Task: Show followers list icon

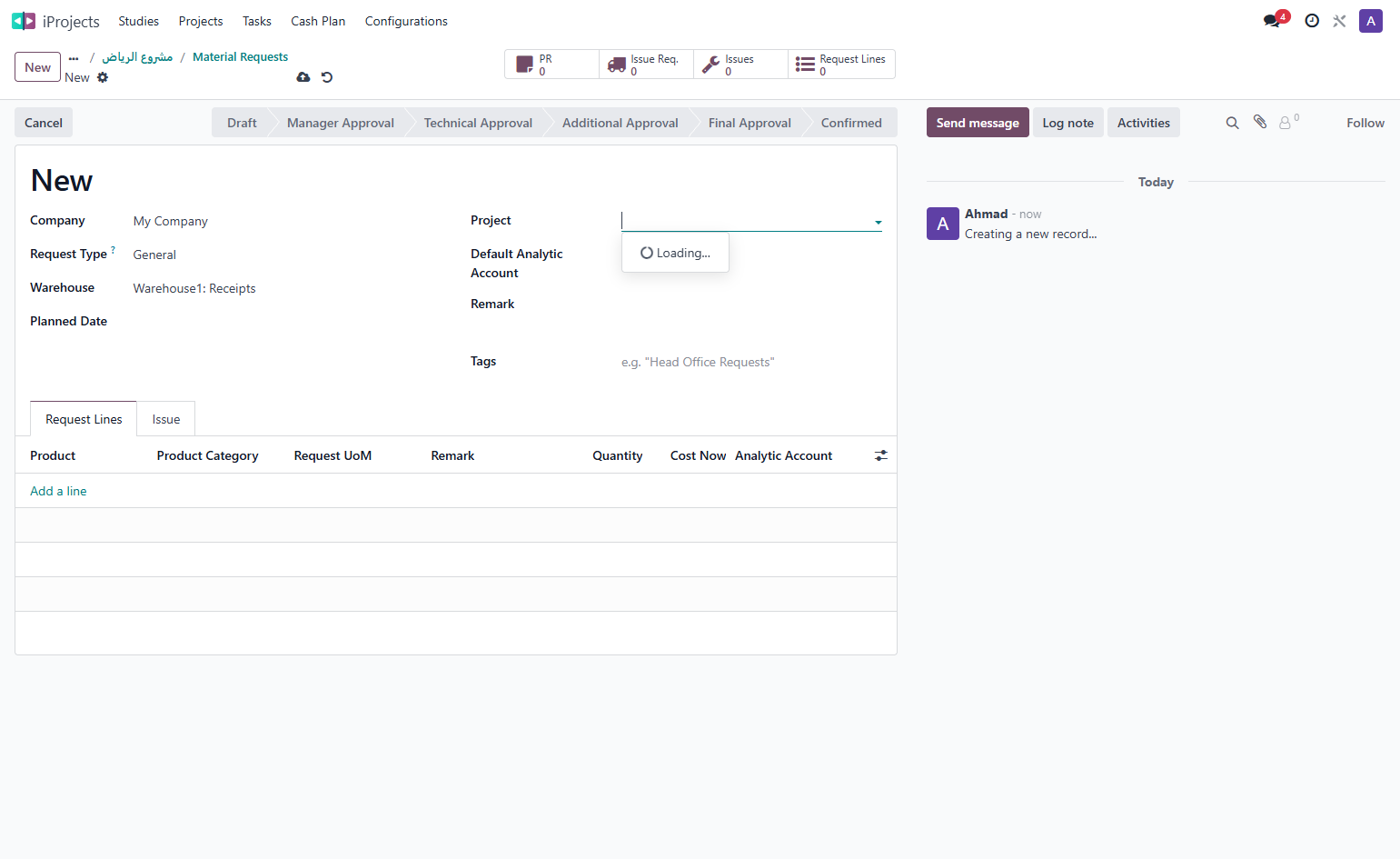Action: (x=1287, y=122)
